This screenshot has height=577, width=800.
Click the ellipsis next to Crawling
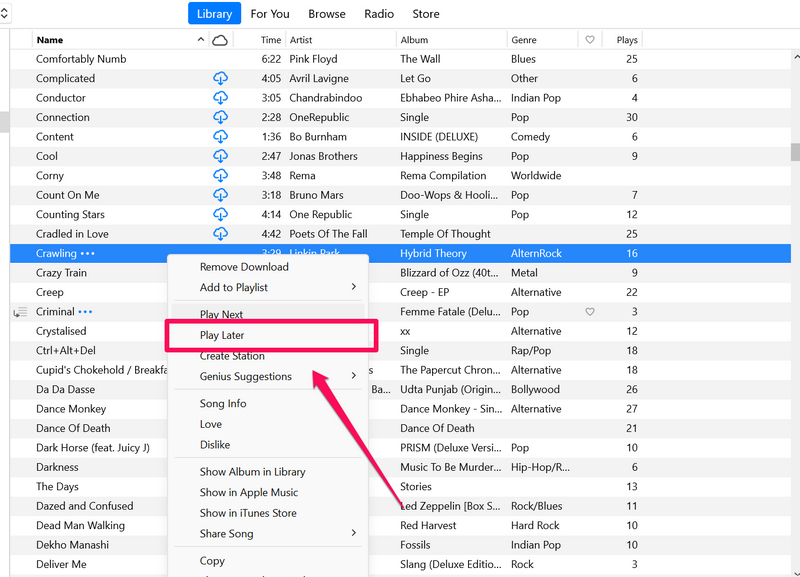click(88, 254)
